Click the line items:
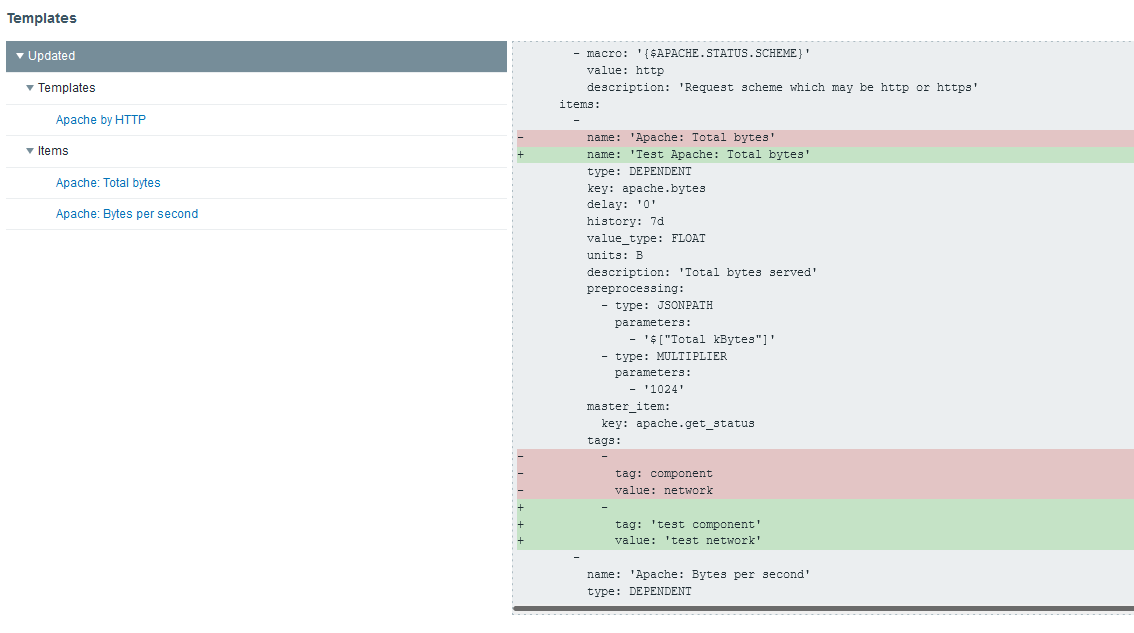1134x633 pixels. [579, 104]
